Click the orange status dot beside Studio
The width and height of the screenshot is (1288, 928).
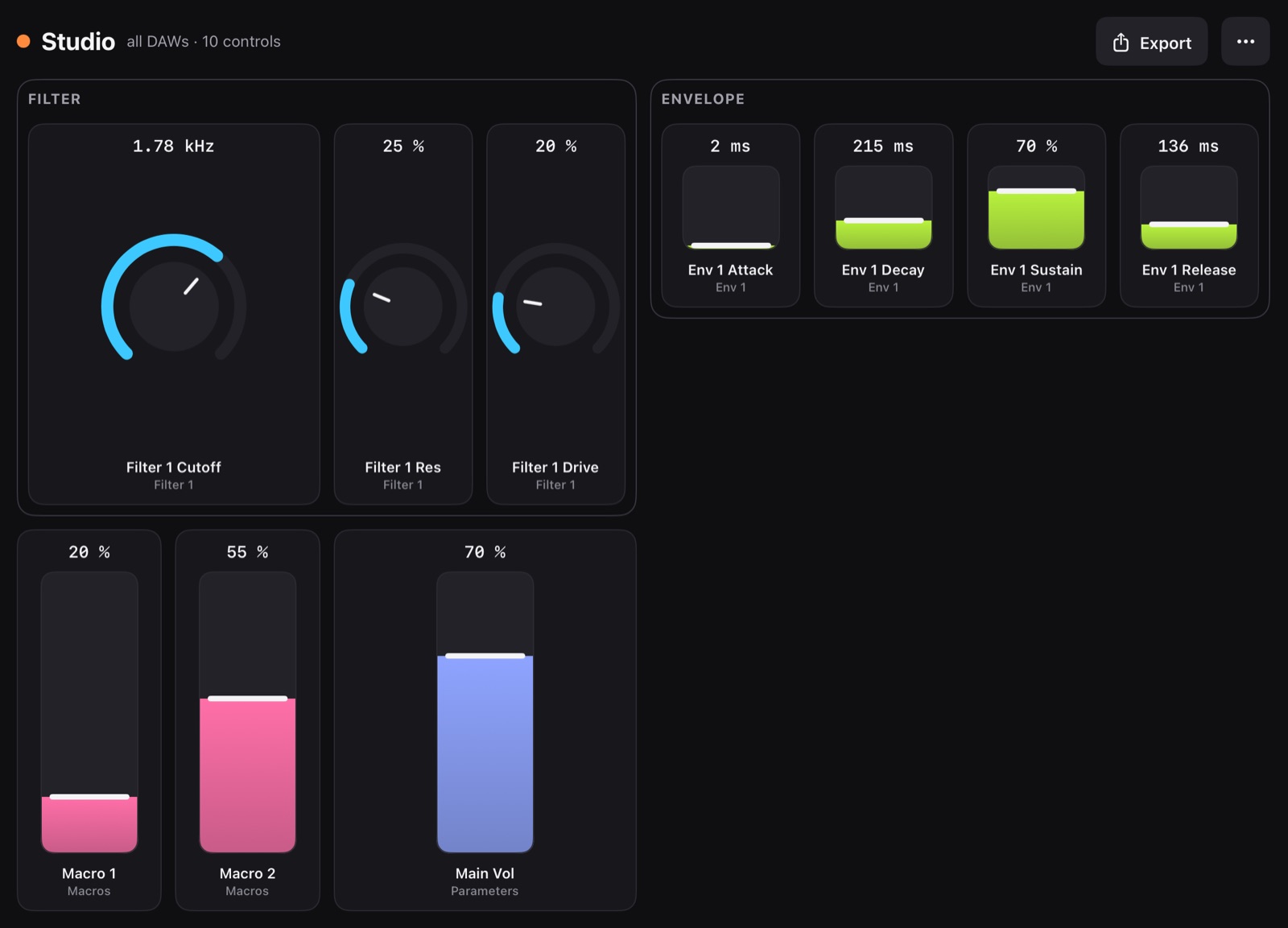[x=23, y=41]
